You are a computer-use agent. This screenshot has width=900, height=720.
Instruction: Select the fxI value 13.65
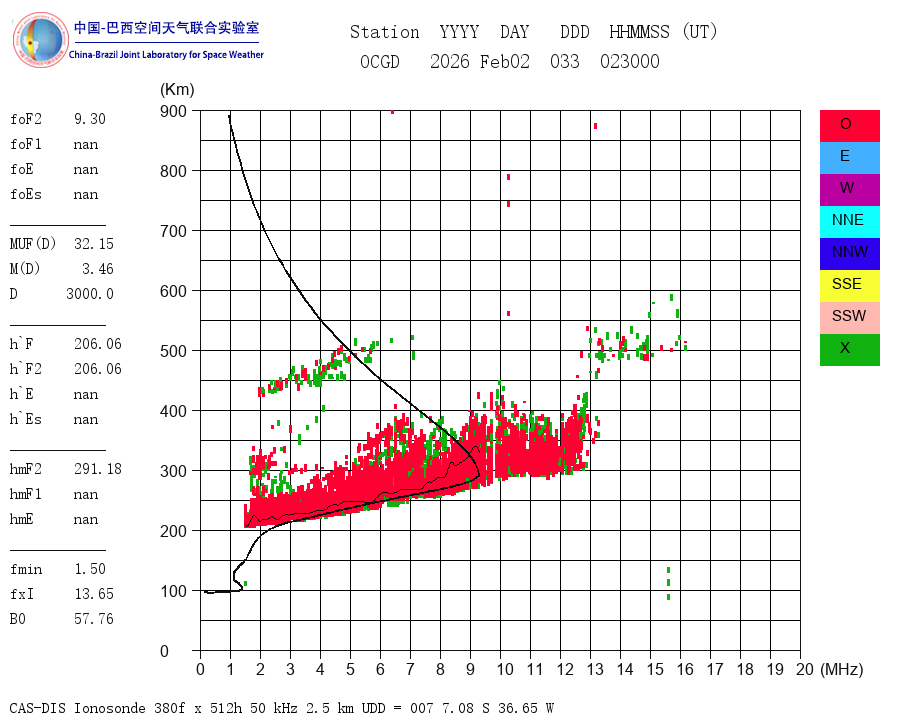[93, 594]
